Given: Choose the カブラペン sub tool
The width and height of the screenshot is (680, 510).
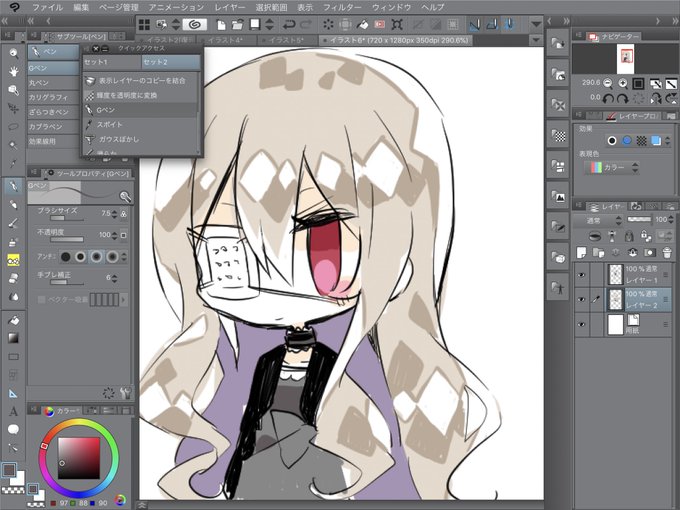Looking at the screenshot, I should (54, 127).
